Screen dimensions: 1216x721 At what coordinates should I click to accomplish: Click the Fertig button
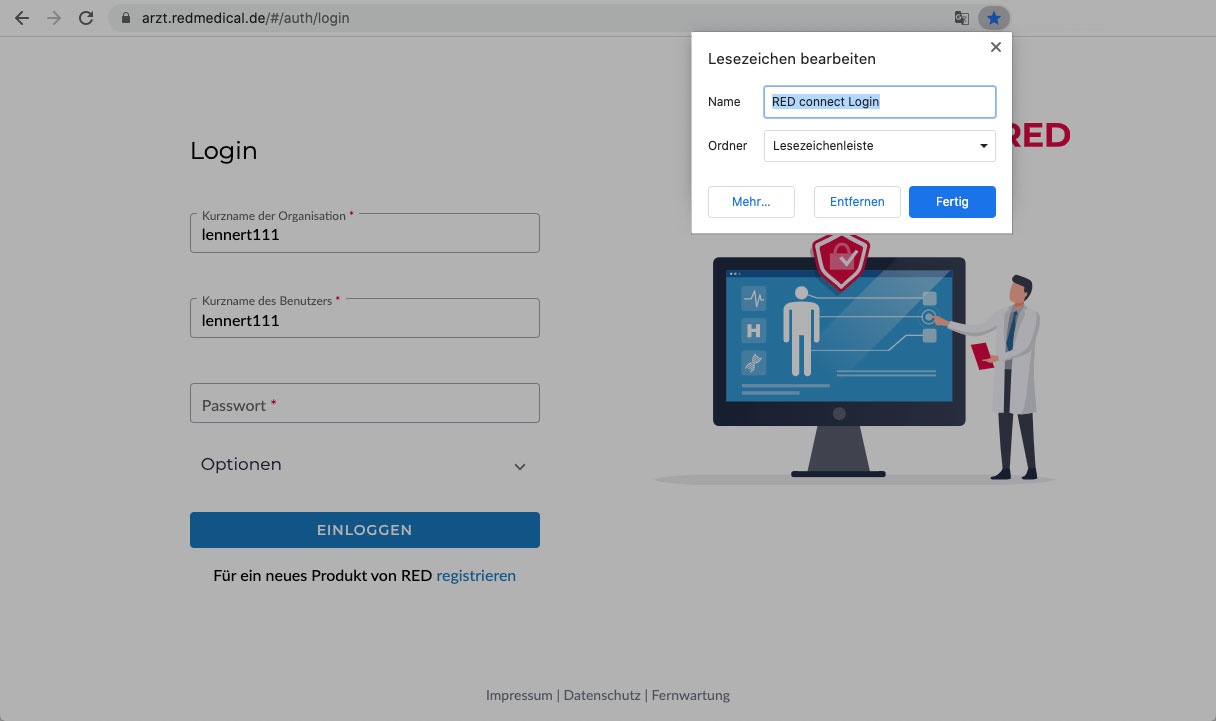951,201
